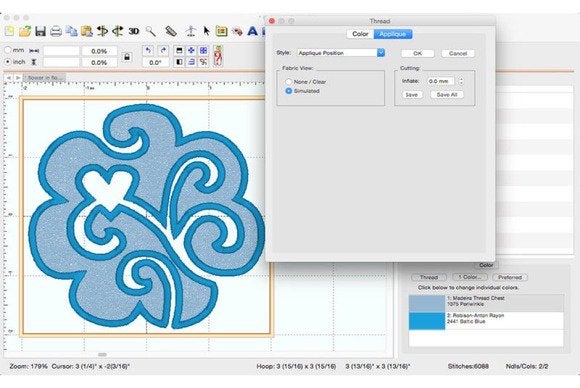Screen dimensions: 580x388
Task: Select the magnifying glass zoom tool
Action: click(x=150, y=31)
